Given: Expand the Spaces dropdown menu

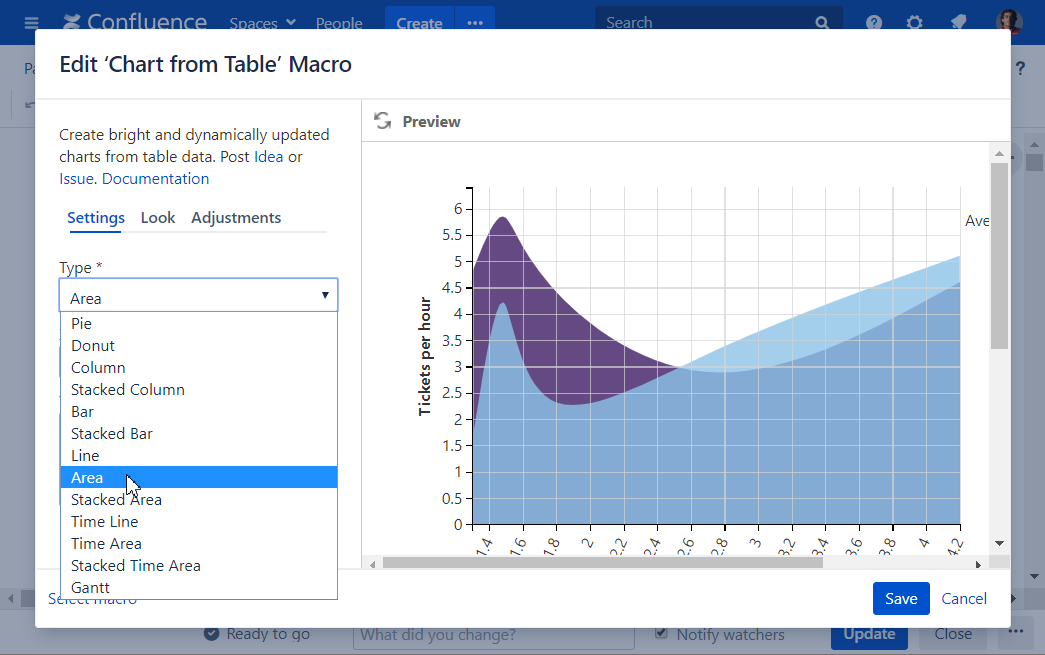Looking at the screenshot, I should [x=262, y=22].
